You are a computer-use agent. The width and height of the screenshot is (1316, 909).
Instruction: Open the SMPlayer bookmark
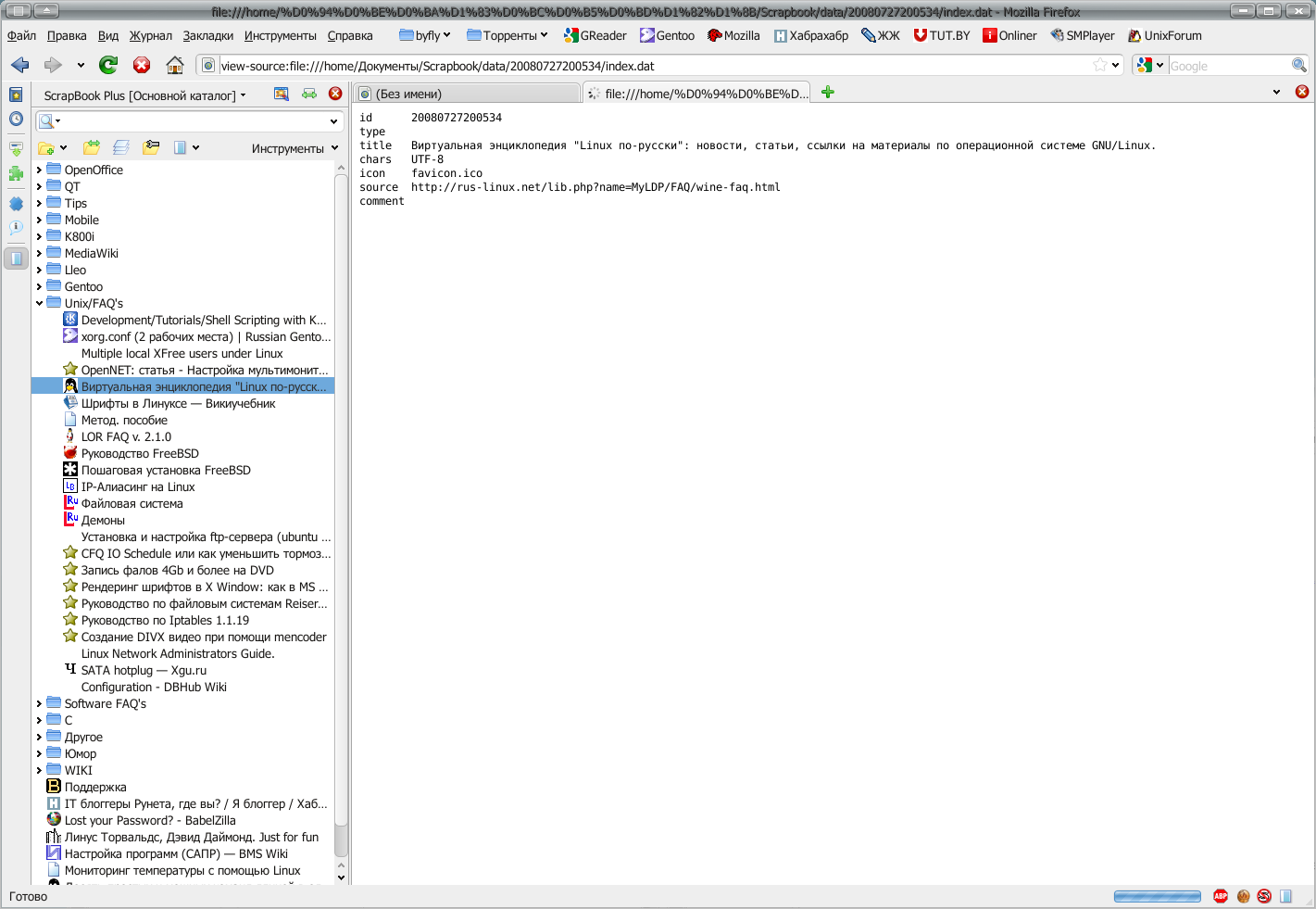click(x=1083, y=35)
